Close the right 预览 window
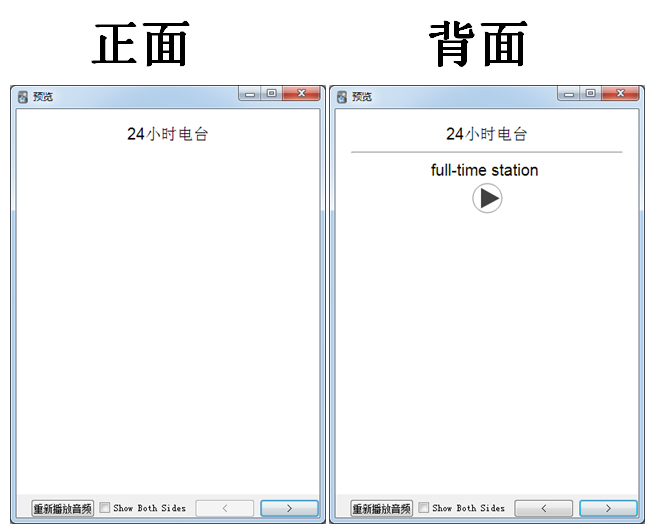 620,94
